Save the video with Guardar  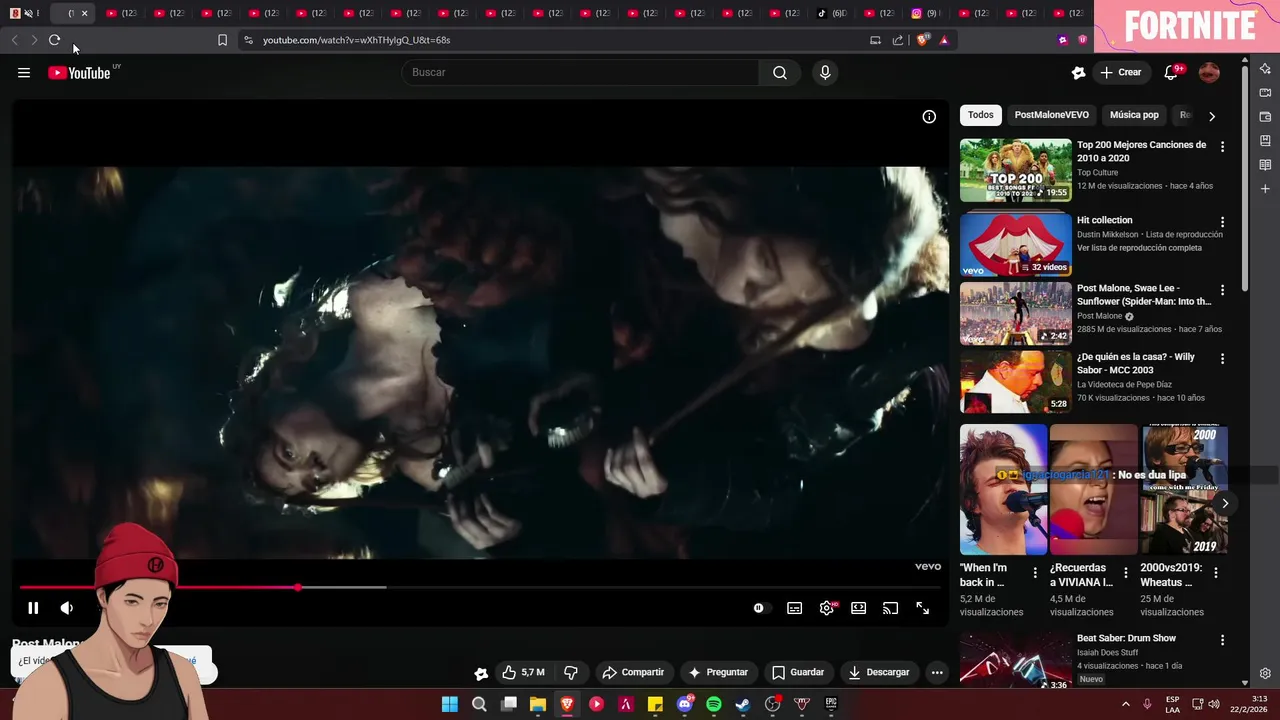798,672
